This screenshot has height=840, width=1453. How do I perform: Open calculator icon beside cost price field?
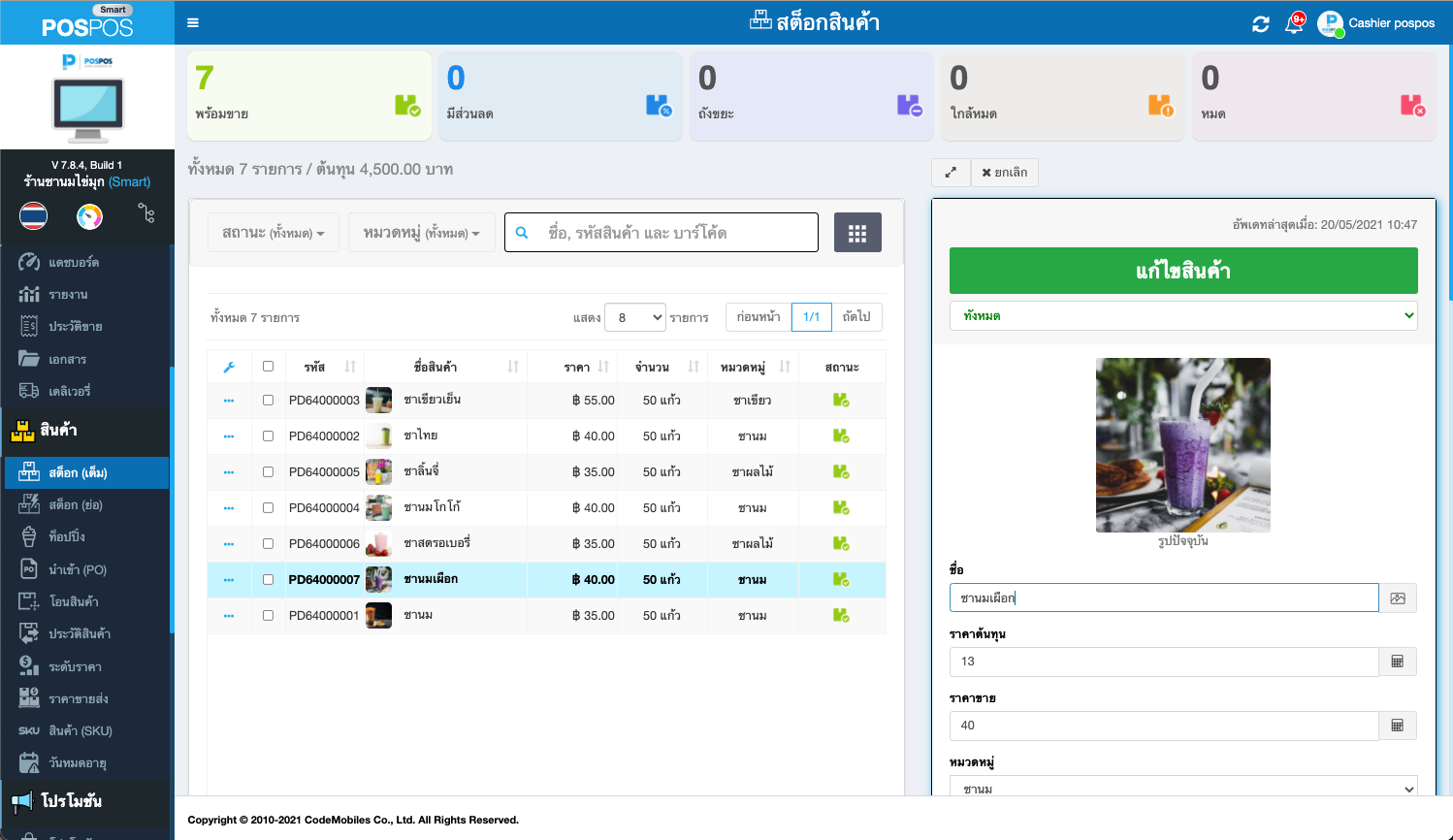[1397, 662]
